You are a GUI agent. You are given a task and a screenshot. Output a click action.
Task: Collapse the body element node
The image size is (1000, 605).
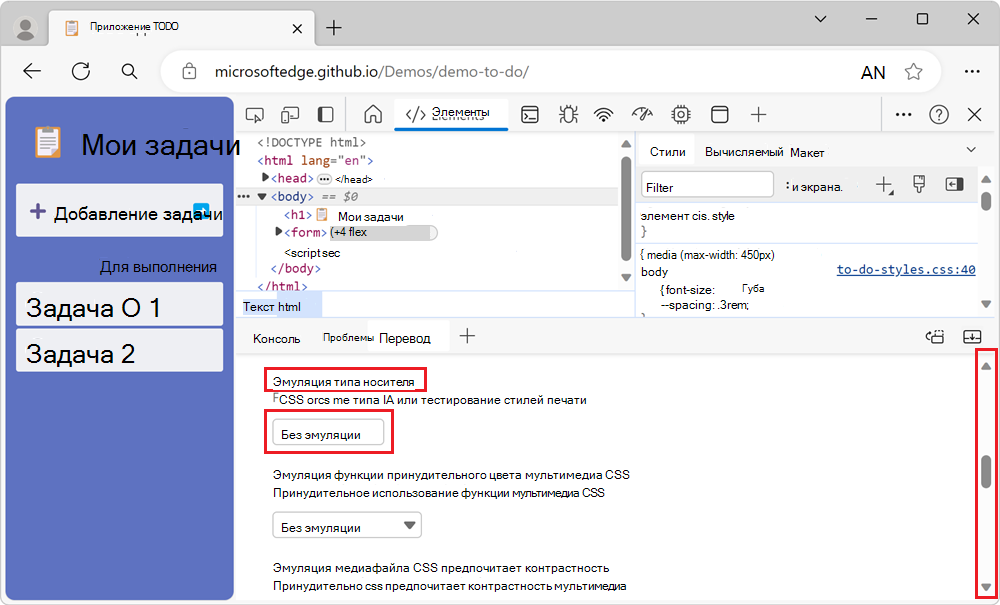[x=261, y=197]
